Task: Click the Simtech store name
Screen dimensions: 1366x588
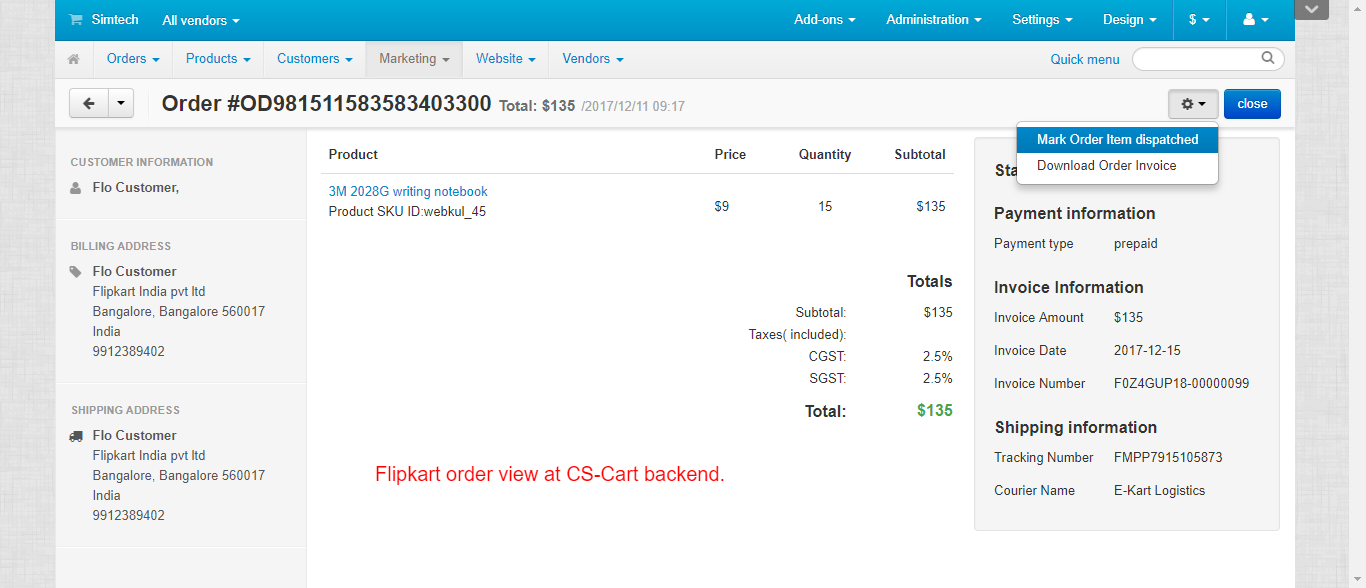Action: pos(115,20)
